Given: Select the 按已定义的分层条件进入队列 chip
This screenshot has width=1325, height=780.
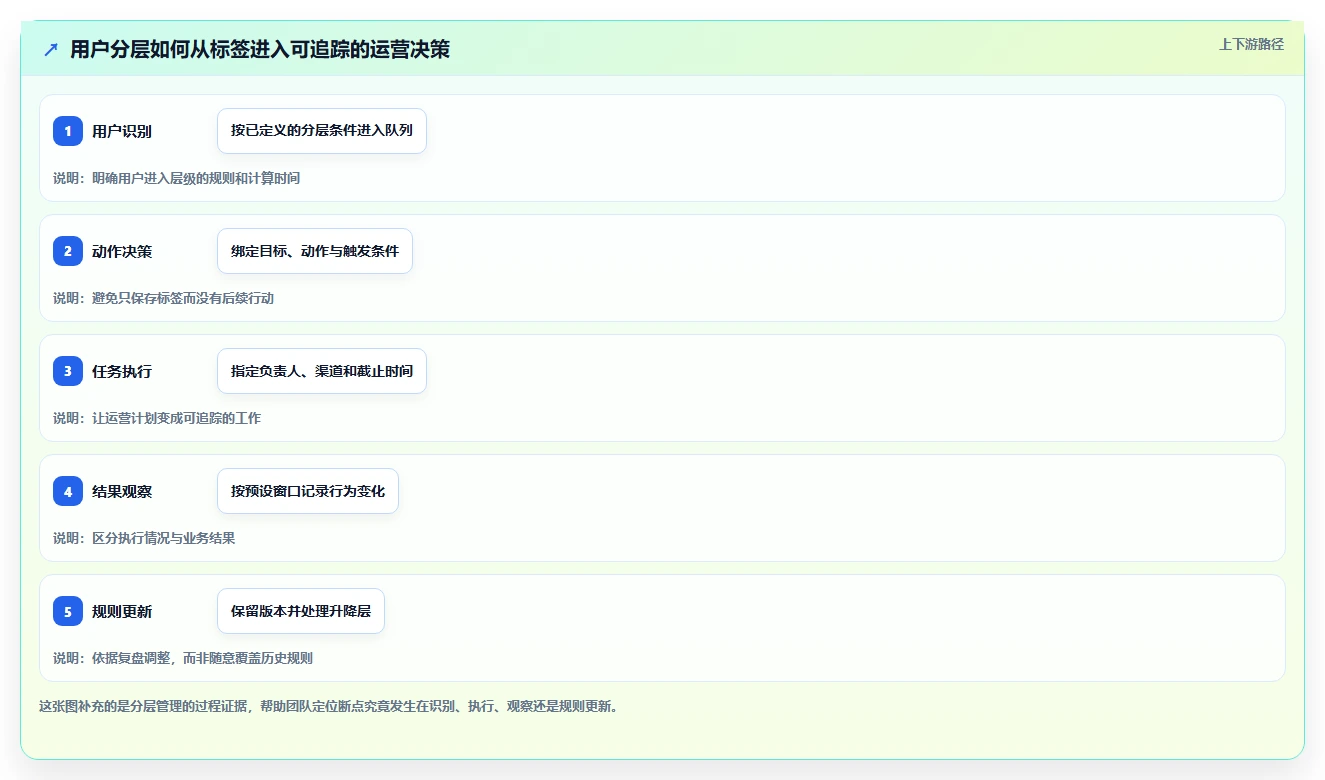Looking at the screenshot, I should click(x=322, y=131).
